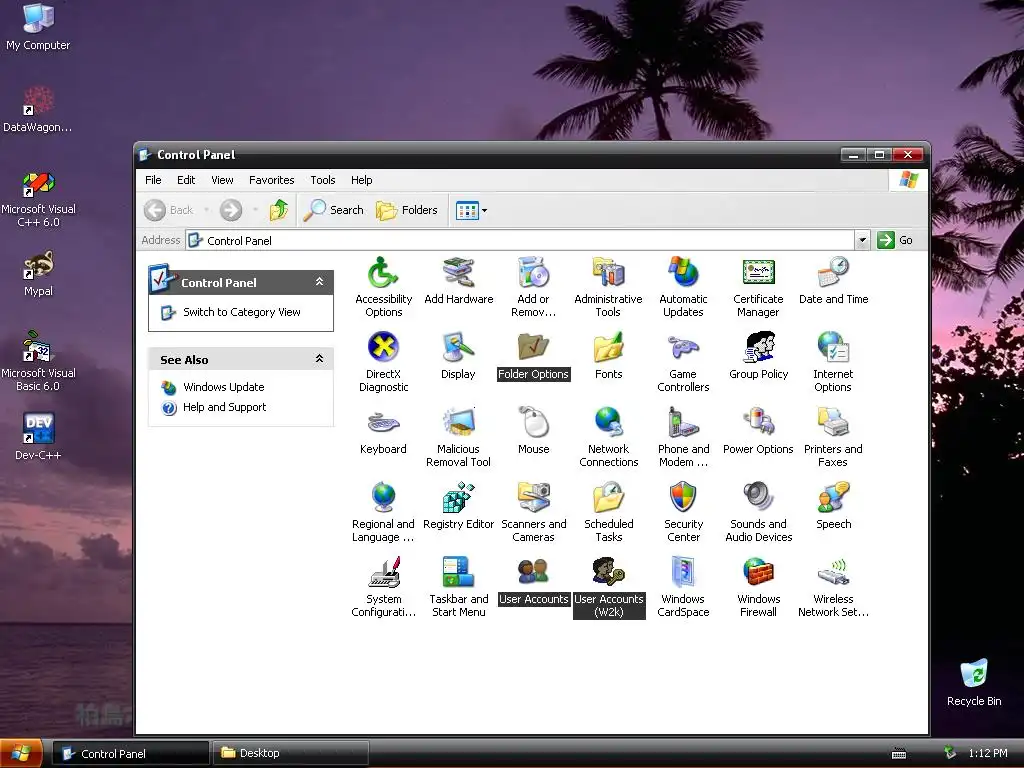This screenshot has width=1024, height=768.
Task: Select the Internet Options icon
Action: point(833,362)
